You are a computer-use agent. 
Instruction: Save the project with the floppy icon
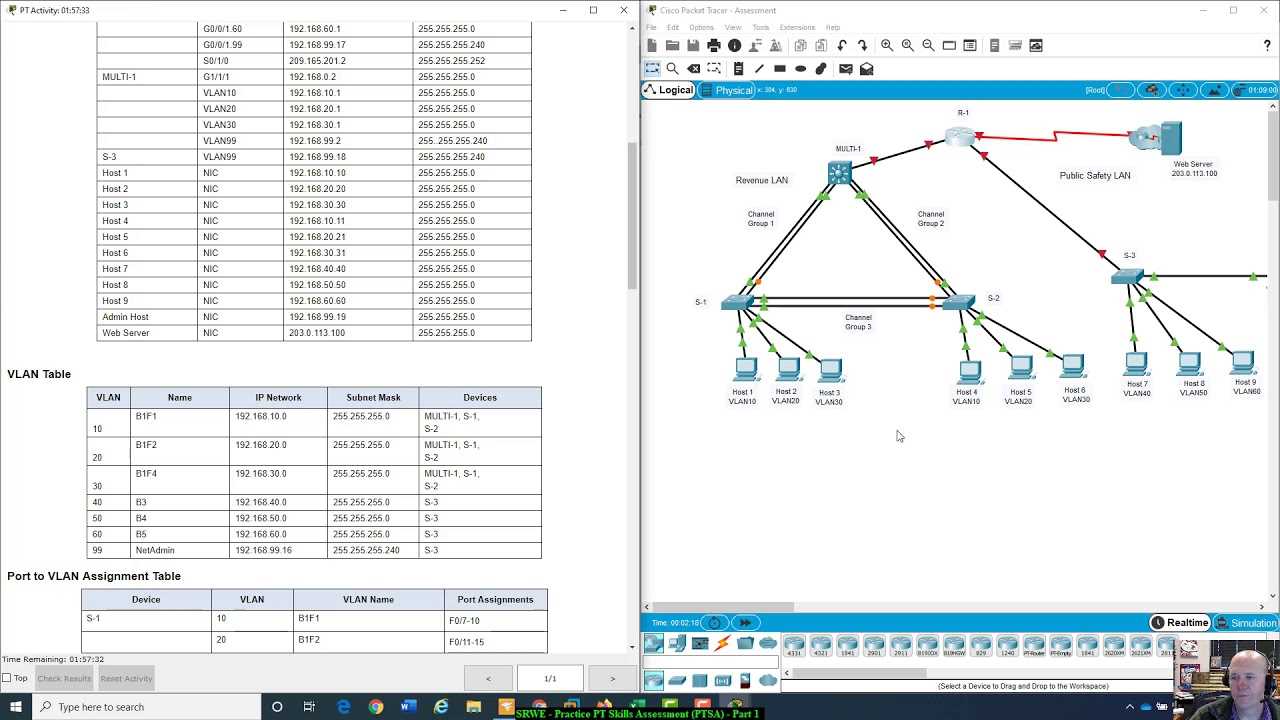point(693,45)
